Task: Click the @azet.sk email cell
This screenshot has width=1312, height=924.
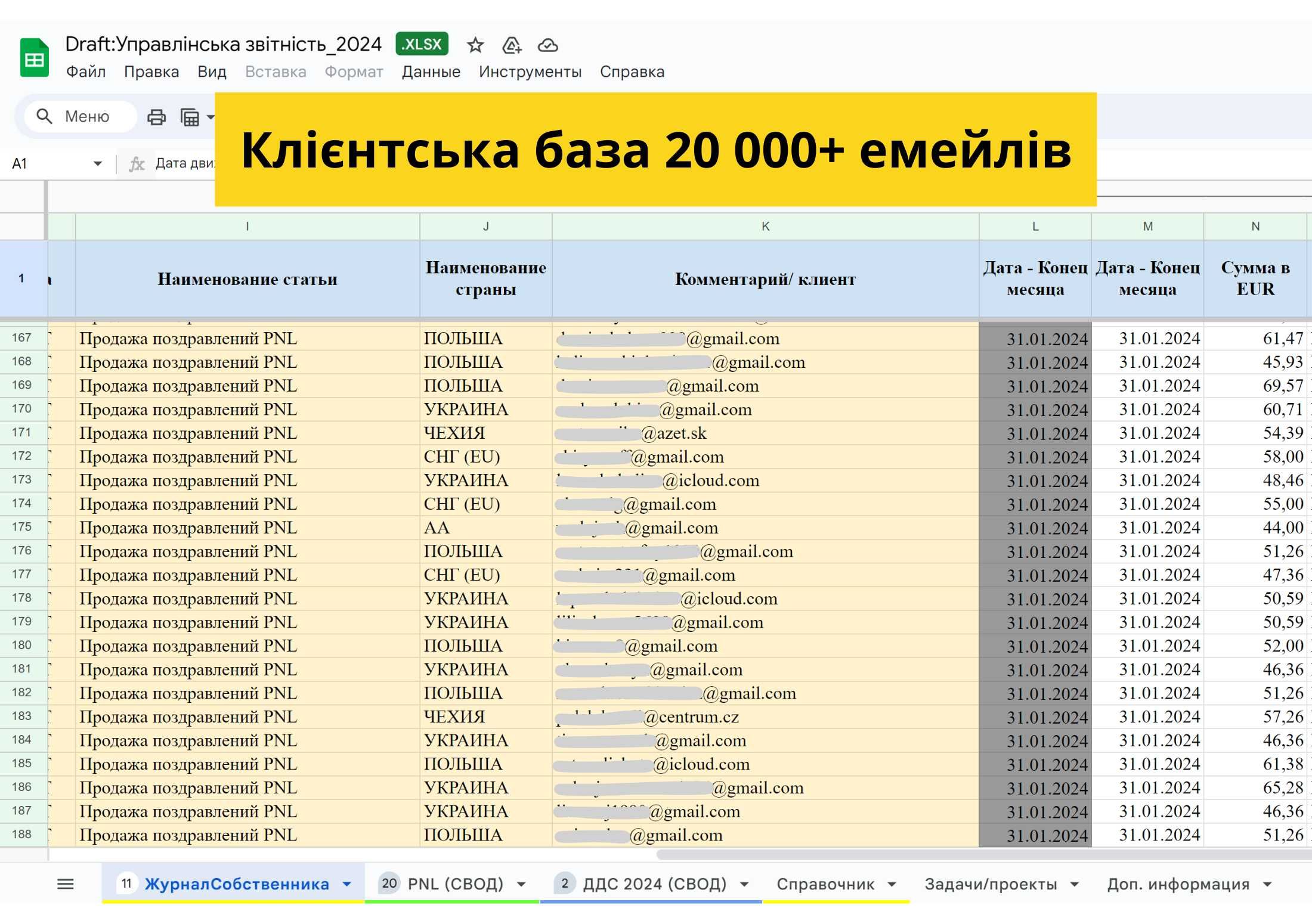Action: (766, 433)
